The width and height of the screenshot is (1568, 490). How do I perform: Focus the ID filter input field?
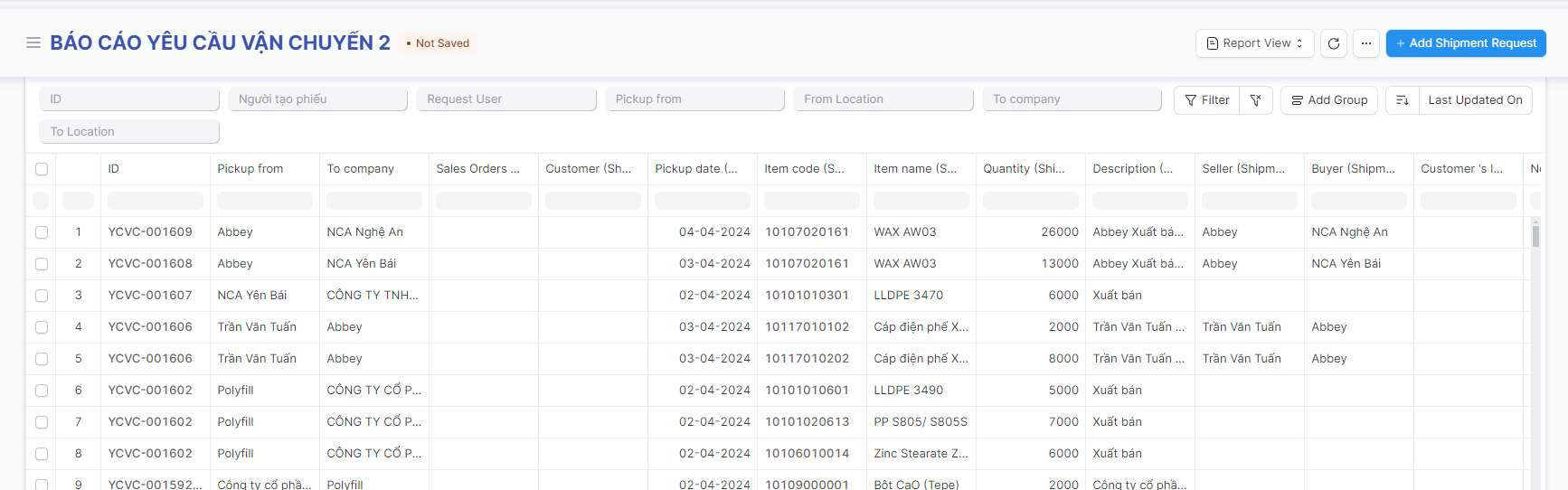(x=129, y=99)
